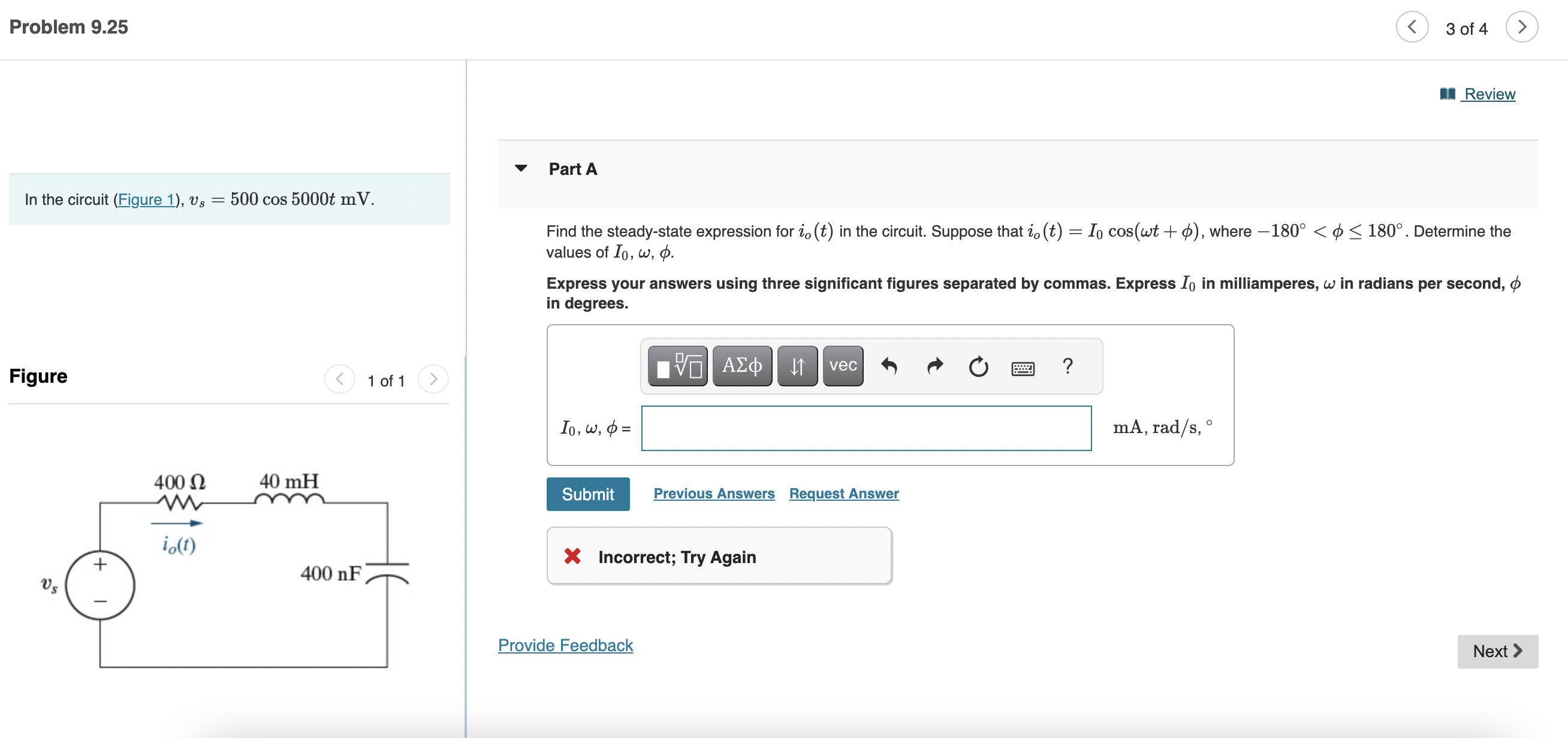This screenshot has width=1568, height=738.
Task: Click the undo arrow icon
Action: click(x=889, y=366)
